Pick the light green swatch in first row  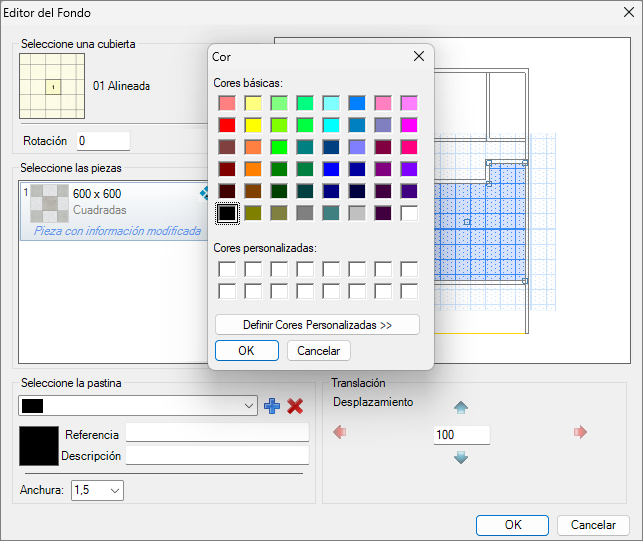279,103
